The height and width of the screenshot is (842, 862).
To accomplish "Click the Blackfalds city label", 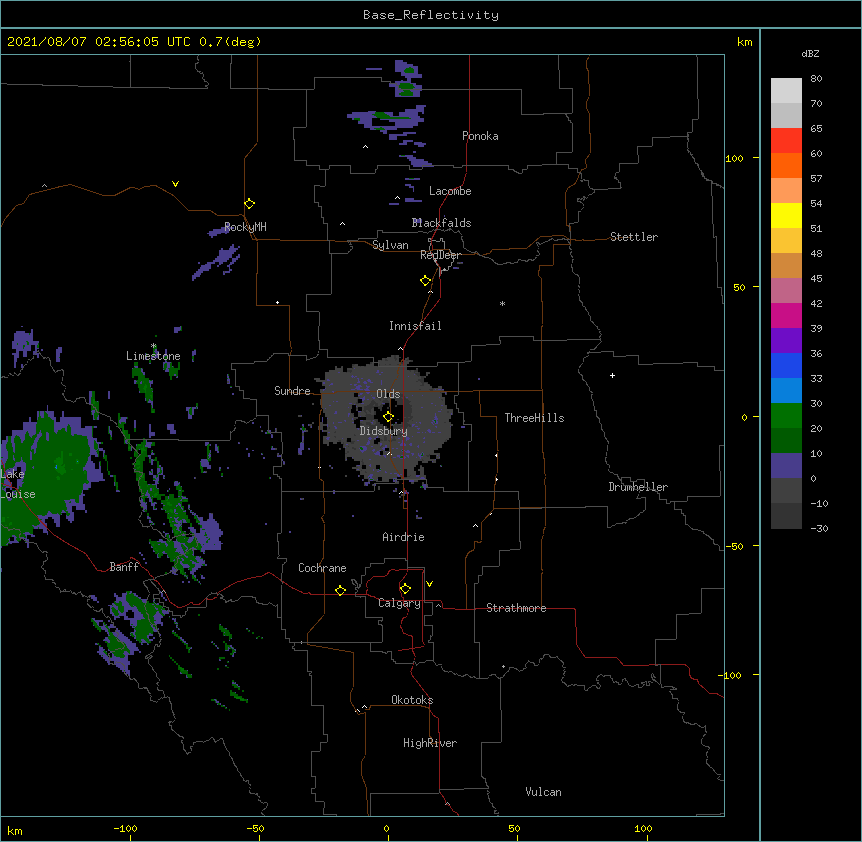I will (441, 223).
